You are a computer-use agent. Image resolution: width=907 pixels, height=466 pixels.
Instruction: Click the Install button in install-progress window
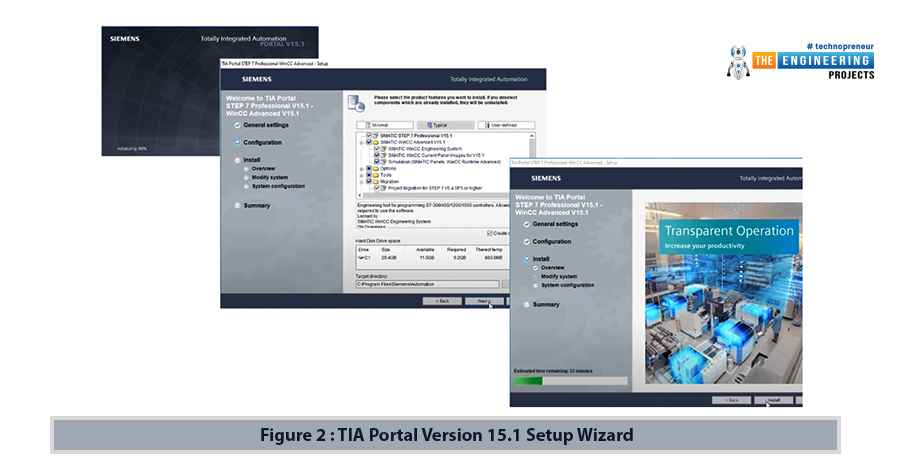click(773, 400)
